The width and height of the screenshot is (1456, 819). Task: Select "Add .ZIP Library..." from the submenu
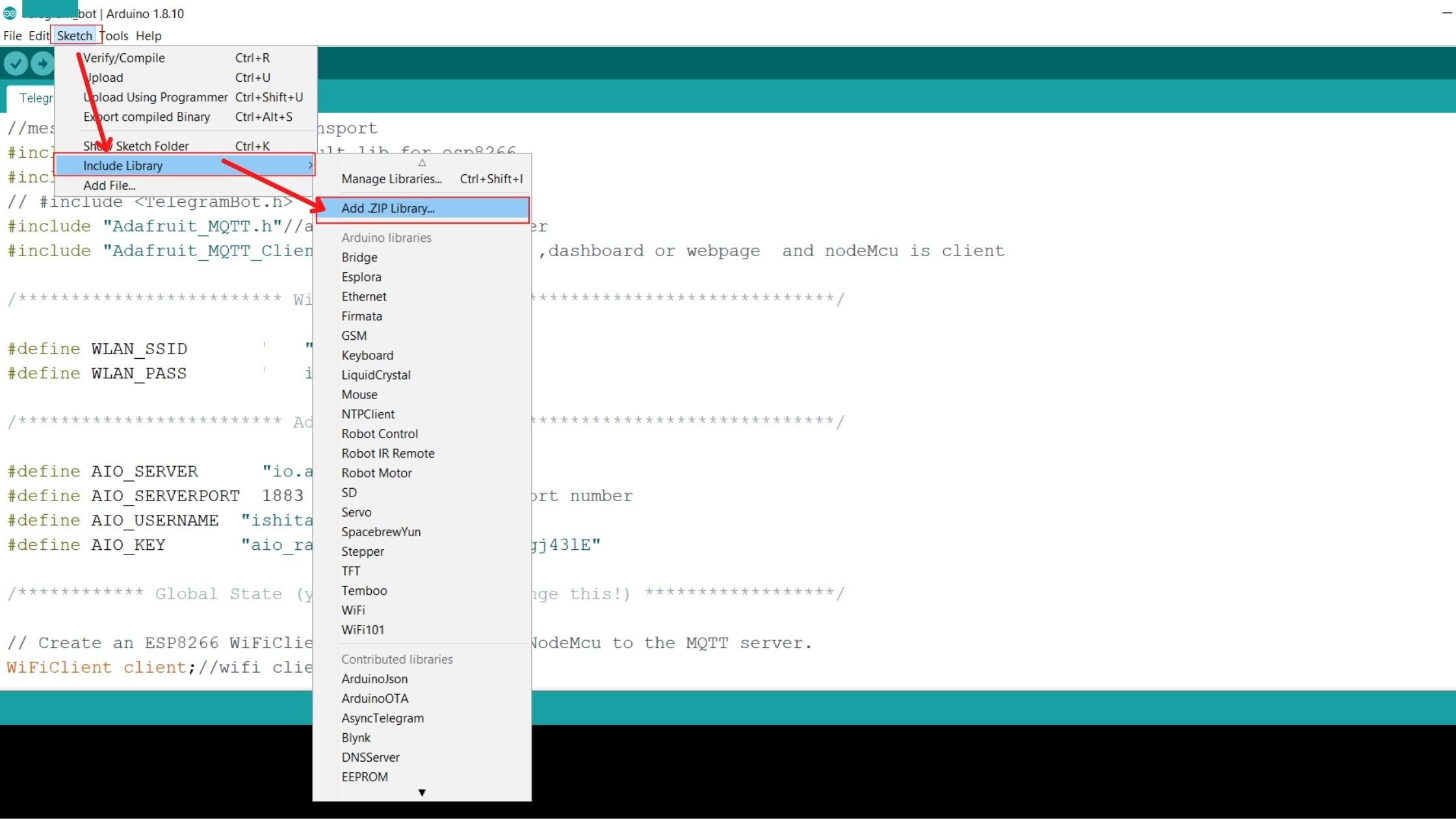387,208
